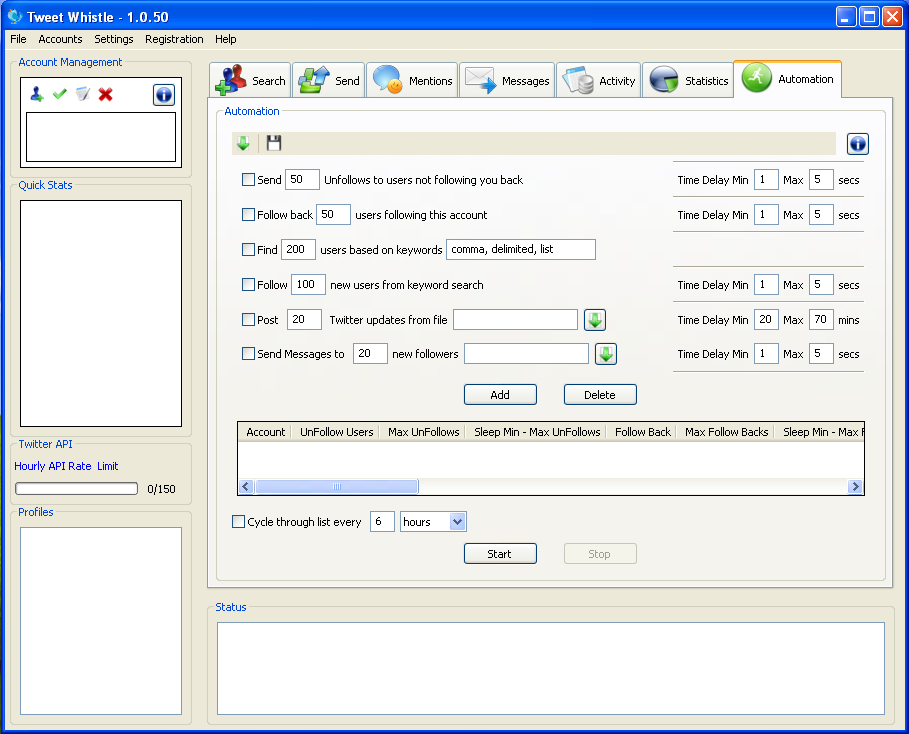Open the File menu
The height and width of the screenshot is (734, 909).
point(19,39)
